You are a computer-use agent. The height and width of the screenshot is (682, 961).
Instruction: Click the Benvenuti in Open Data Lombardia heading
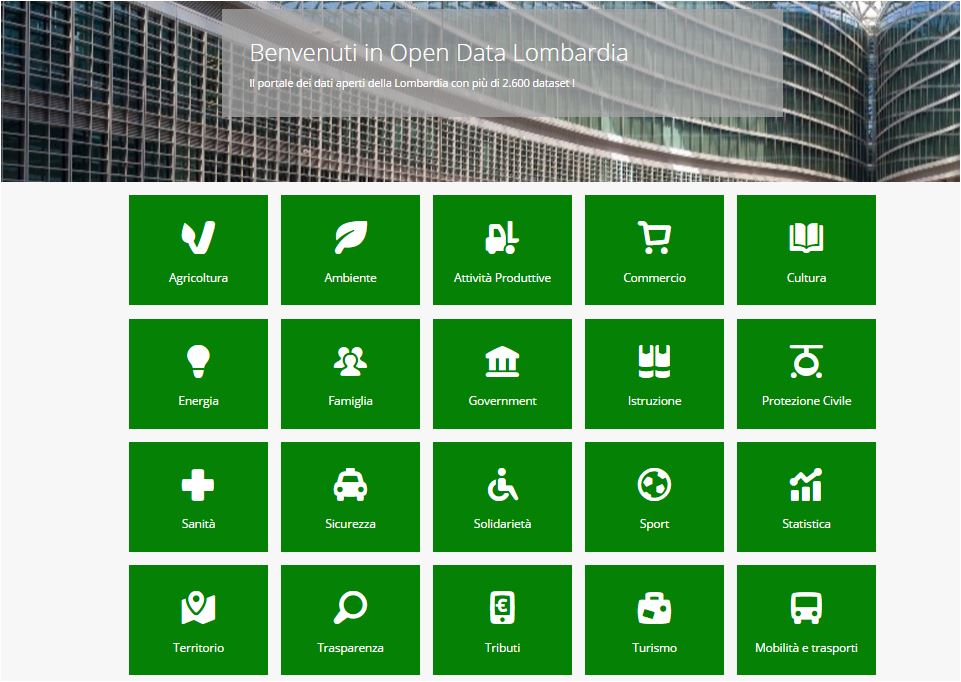439,53
